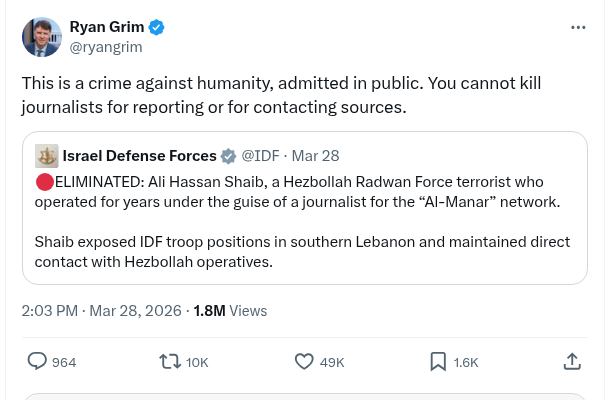Click the Ryan Grim display name
This screenshot has width=608, height=400.
107,26
